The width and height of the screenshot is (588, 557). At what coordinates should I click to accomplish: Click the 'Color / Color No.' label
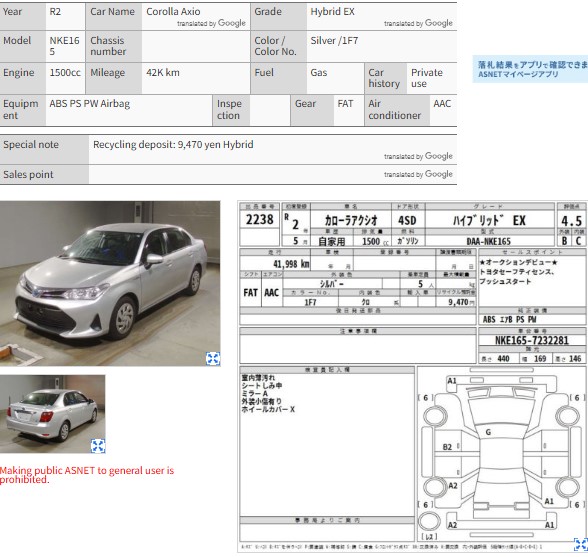pyautogui.click(x=275, y=46)
